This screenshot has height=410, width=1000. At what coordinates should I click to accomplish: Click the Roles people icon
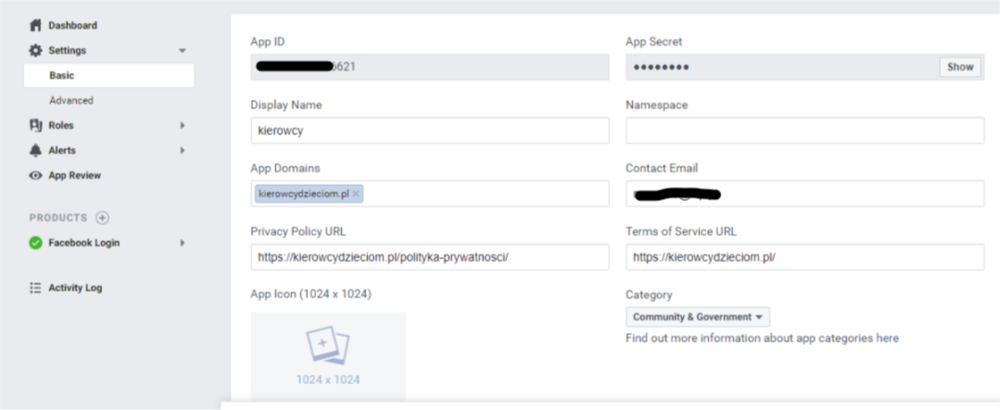[x=36, y=125]
